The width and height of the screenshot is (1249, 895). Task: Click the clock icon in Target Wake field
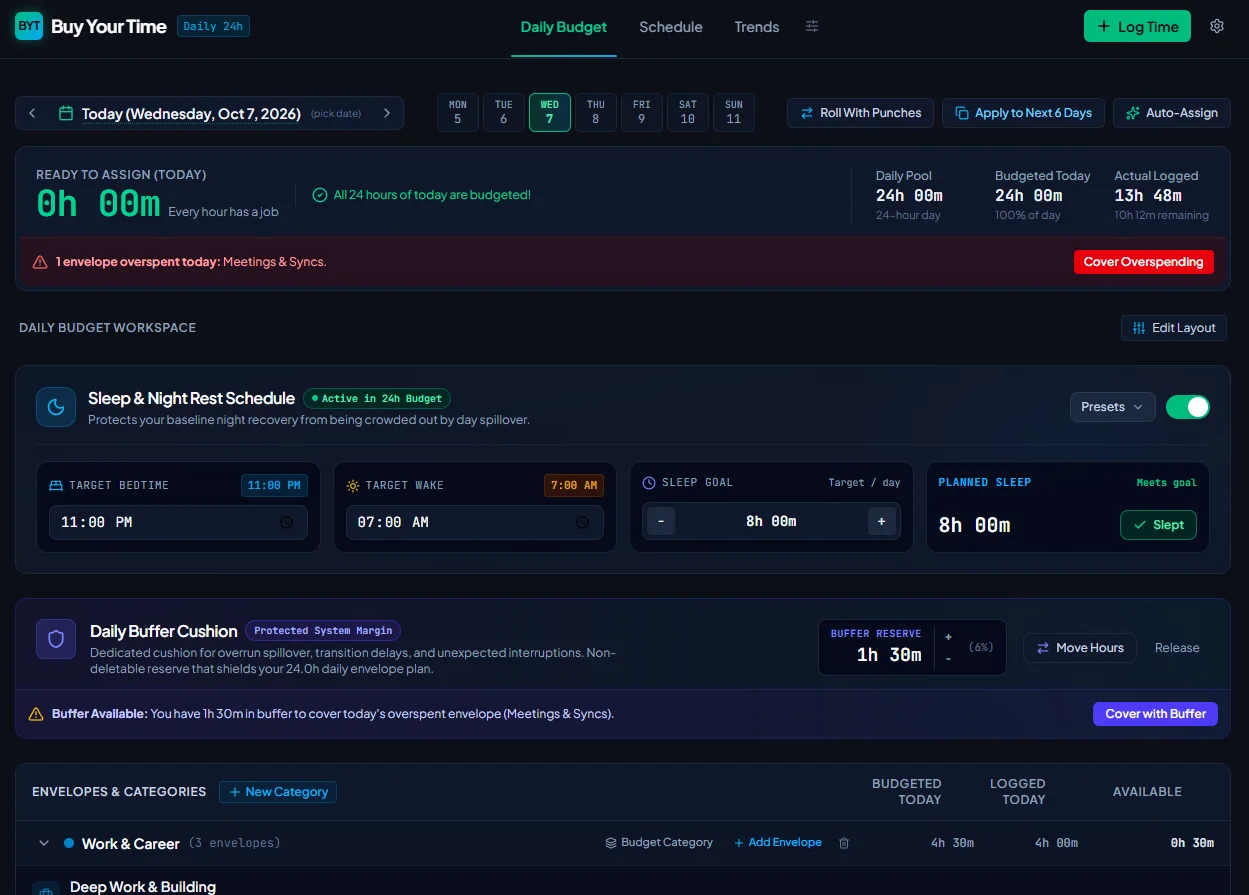583,522
